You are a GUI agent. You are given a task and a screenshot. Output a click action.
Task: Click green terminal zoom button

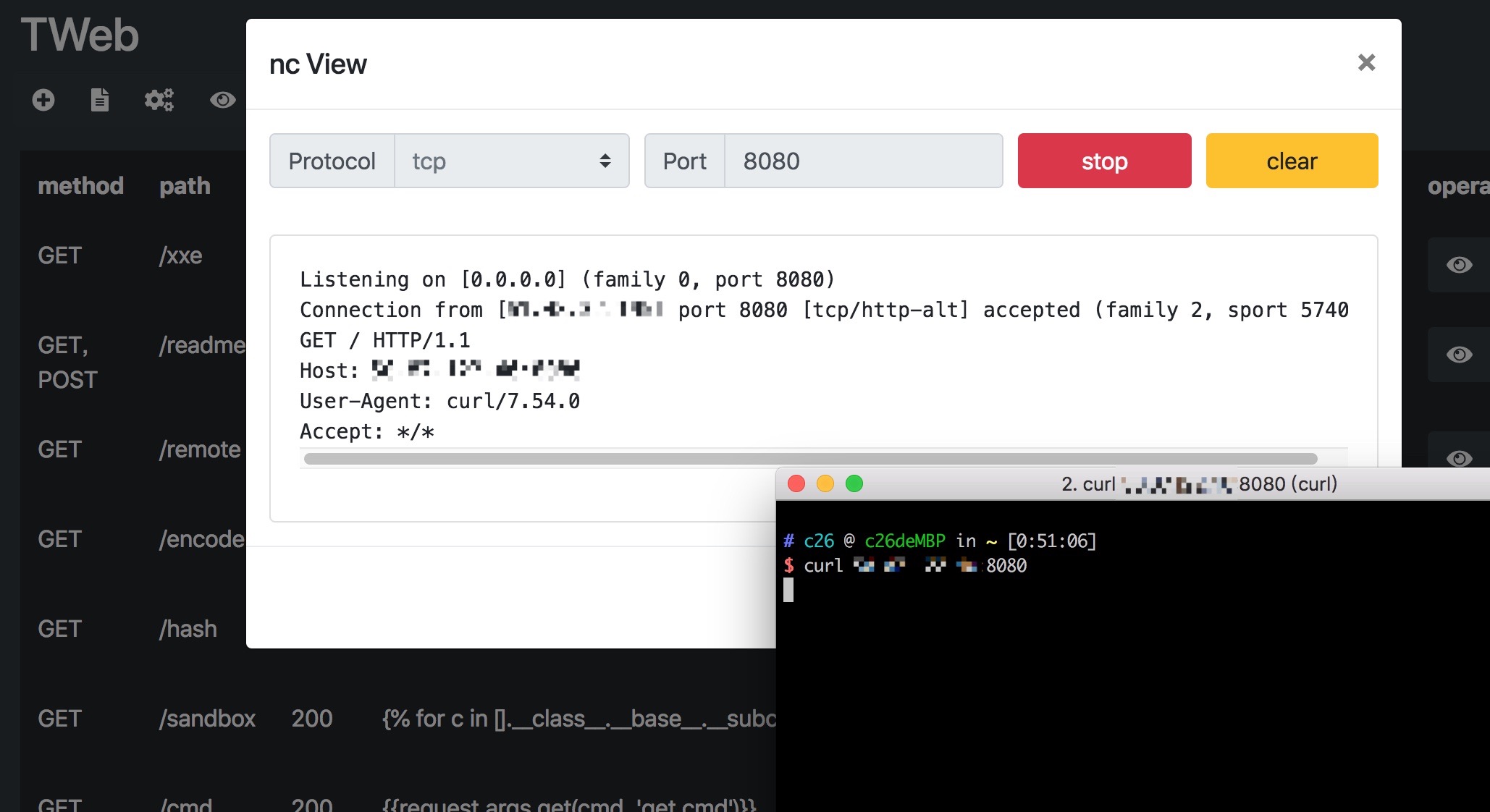coord(854,483)
